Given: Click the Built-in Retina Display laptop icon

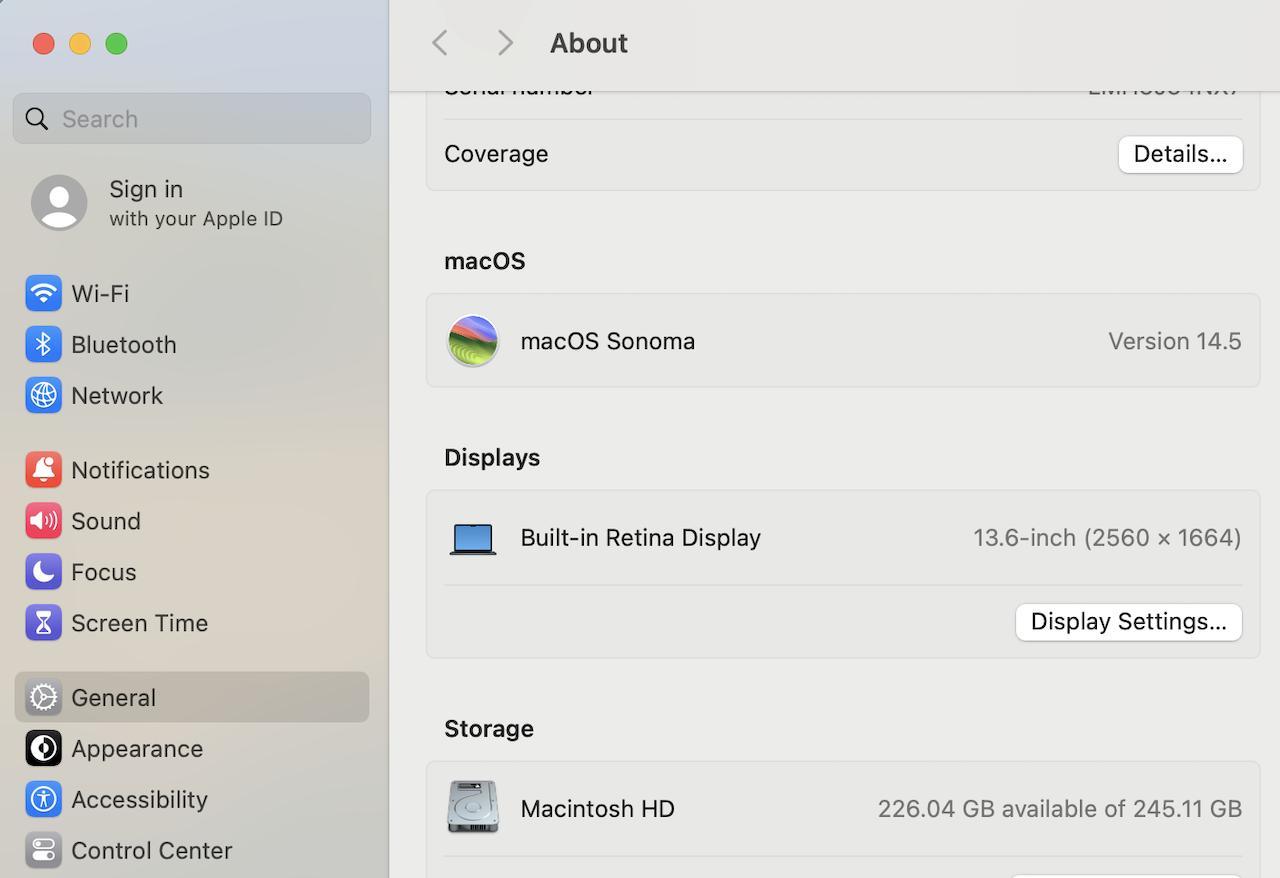Looking at the screenshot, I should (473, 538).
